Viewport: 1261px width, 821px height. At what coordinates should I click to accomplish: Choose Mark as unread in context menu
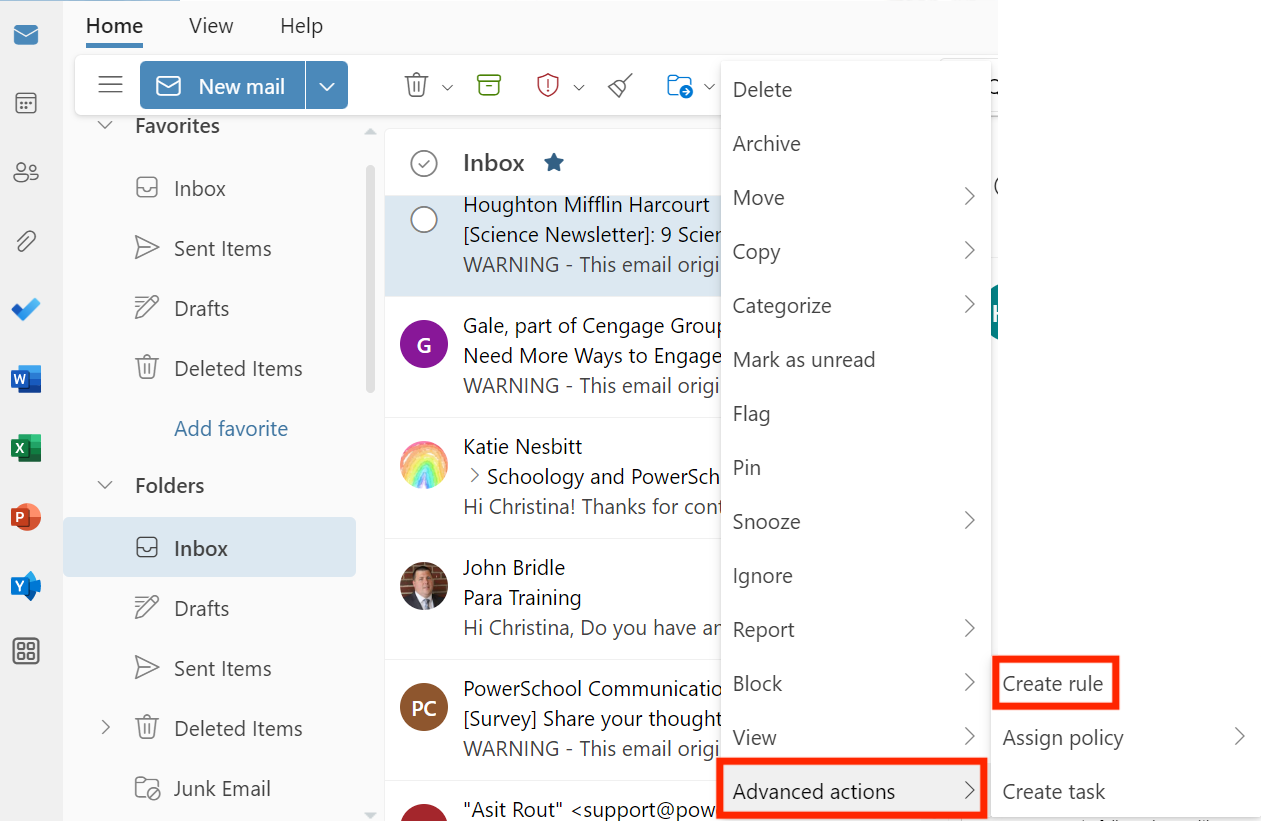(856, 360)
